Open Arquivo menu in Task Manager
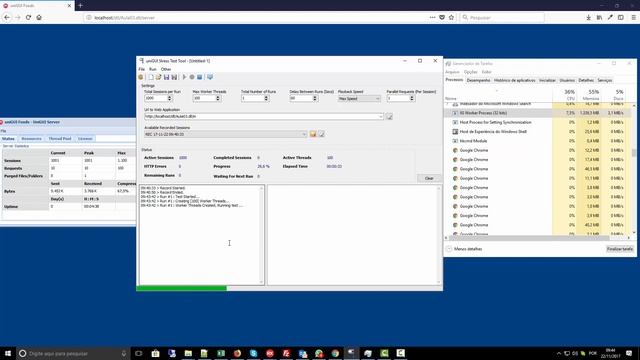The image size is (640, 360). 452,72
